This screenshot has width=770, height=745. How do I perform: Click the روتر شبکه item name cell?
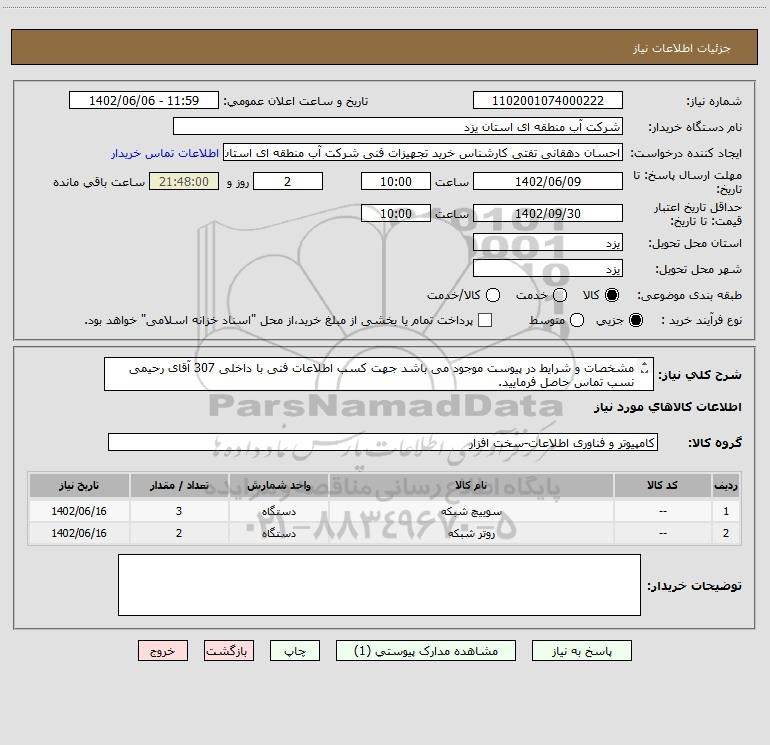[471, 533]
